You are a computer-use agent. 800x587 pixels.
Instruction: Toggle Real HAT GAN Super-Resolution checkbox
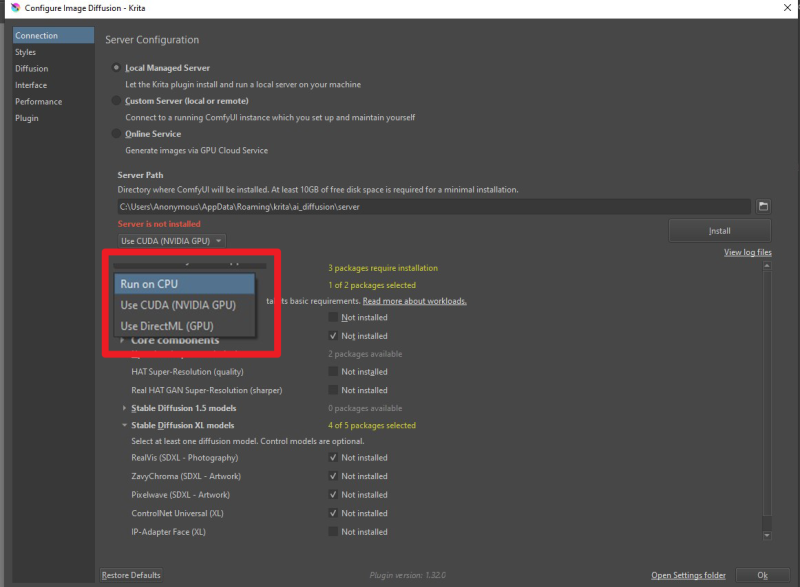click(x=333, y=390)
